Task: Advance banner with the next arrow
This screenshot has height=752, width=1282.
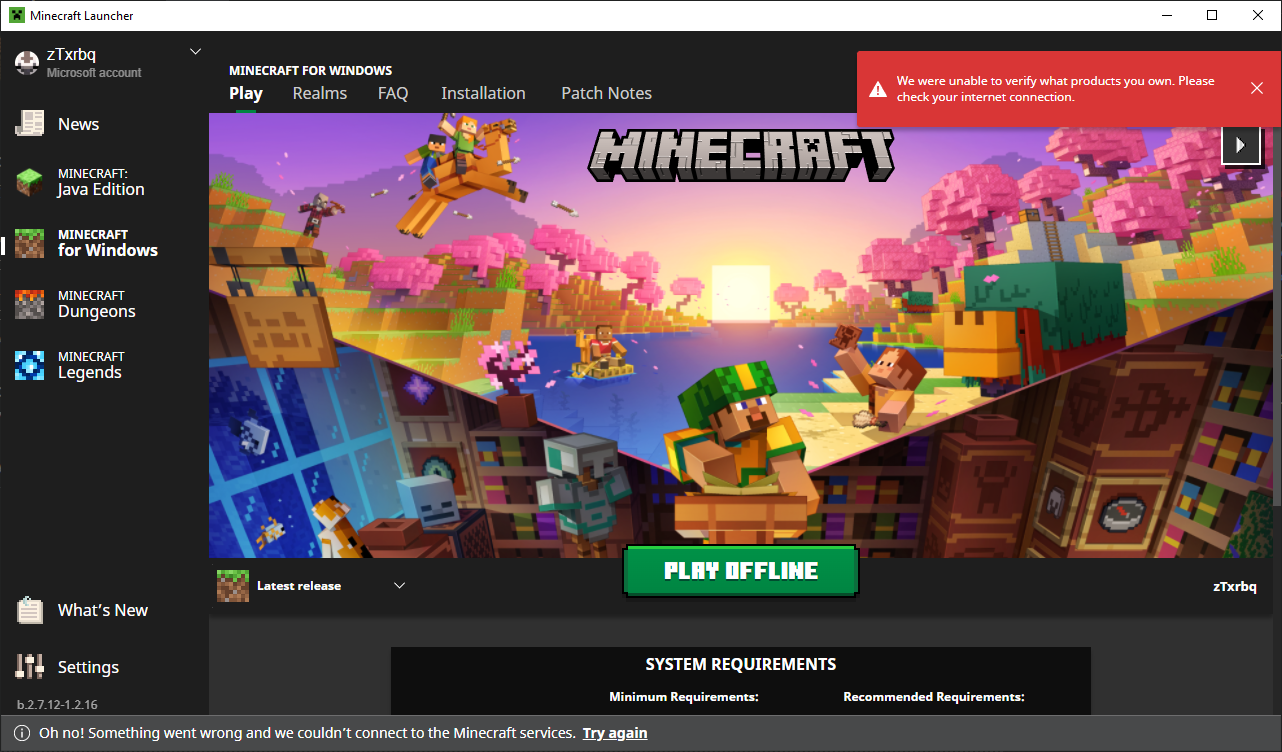Action: tap(1240, 145)
